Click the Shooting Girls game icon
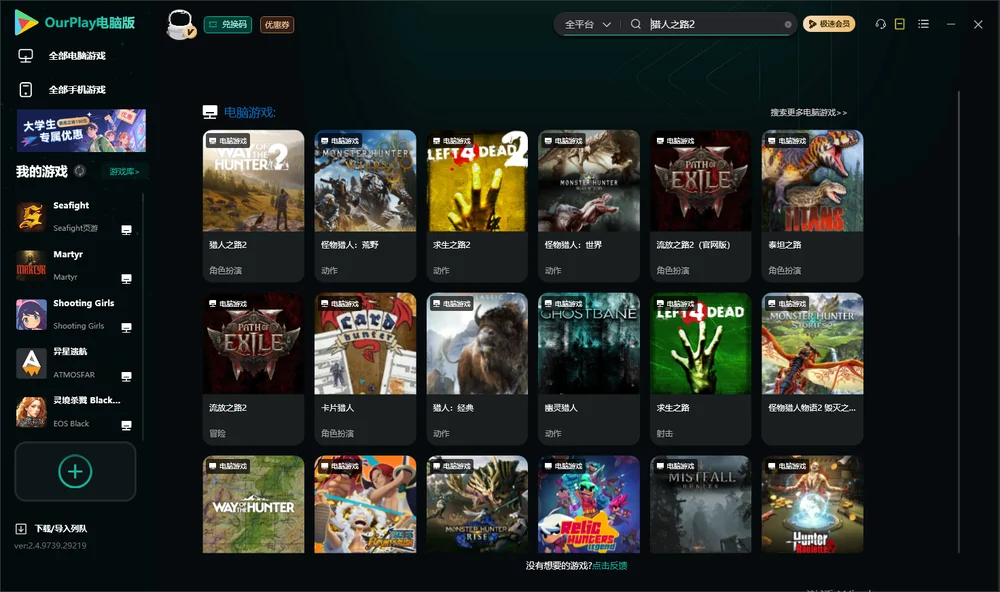The image size is (1000, 592). point(31,314)
